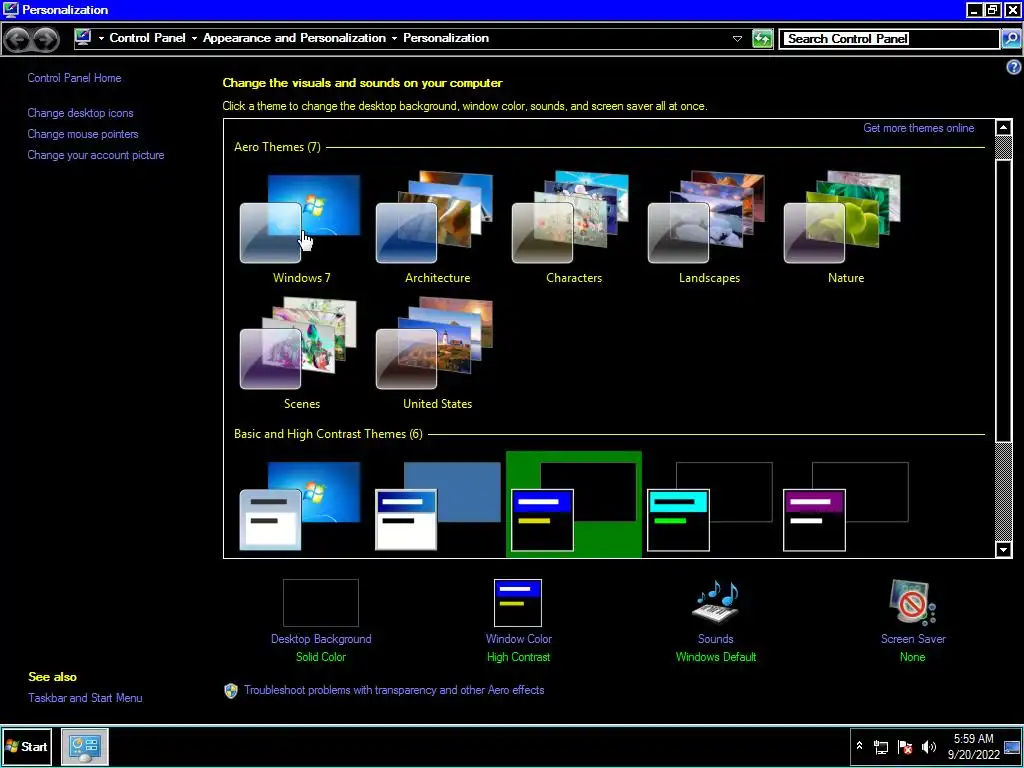Open Taskbar and Start Menu link

85,697
